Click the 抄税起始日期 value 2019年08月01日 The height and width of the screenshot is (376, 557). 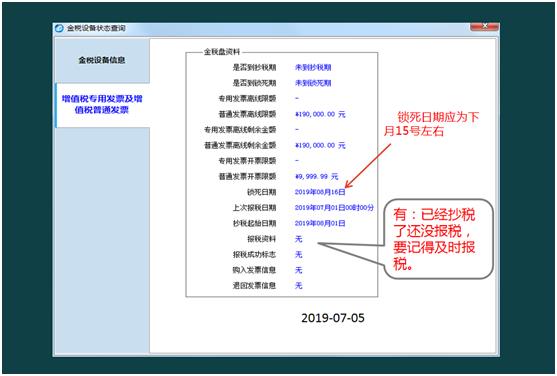tap(320, 224)
